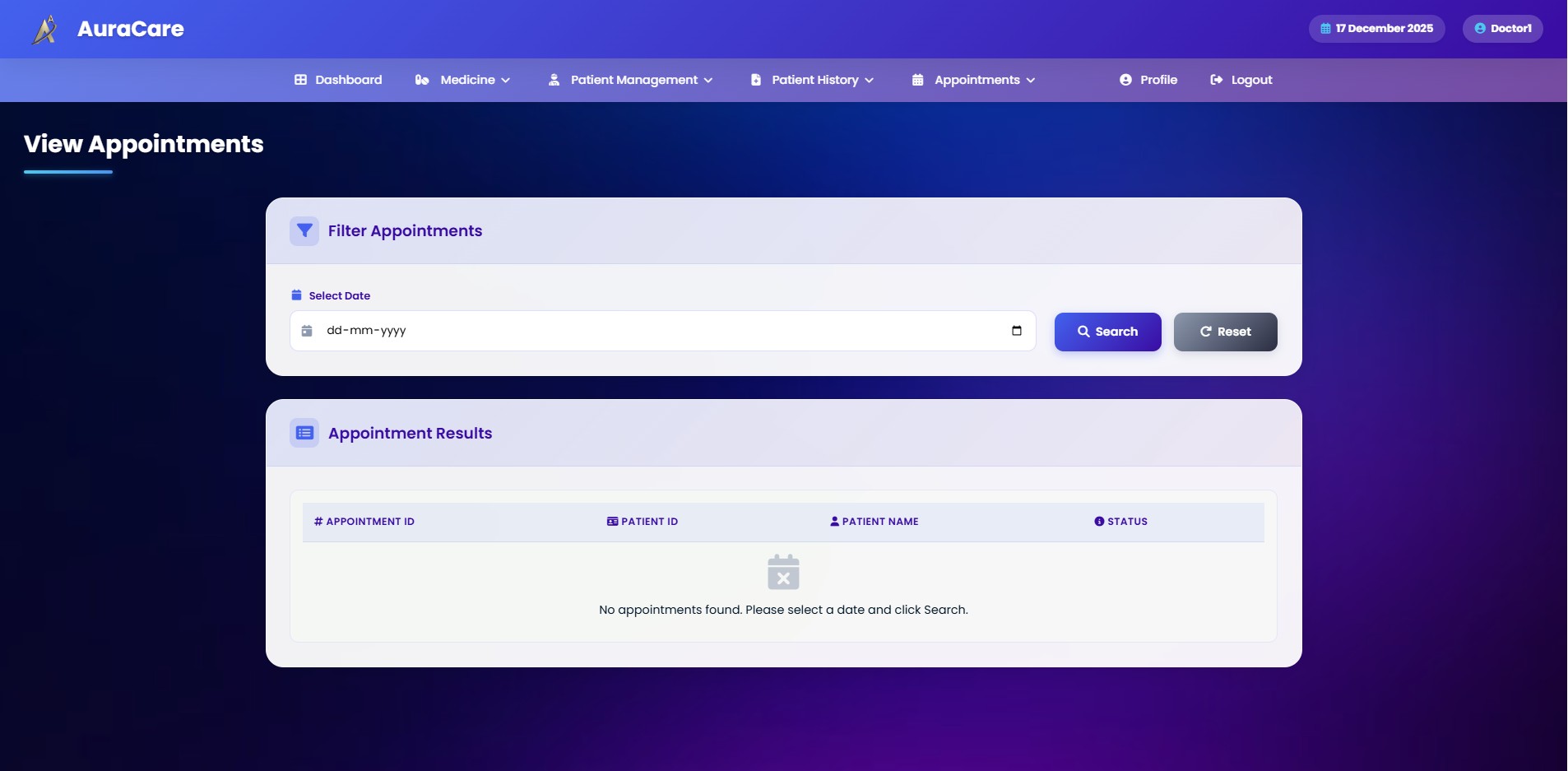Viewport: 1568px width, 771px height.
Task: Click the Select Date label calendar icon
Action: [296, 295]
